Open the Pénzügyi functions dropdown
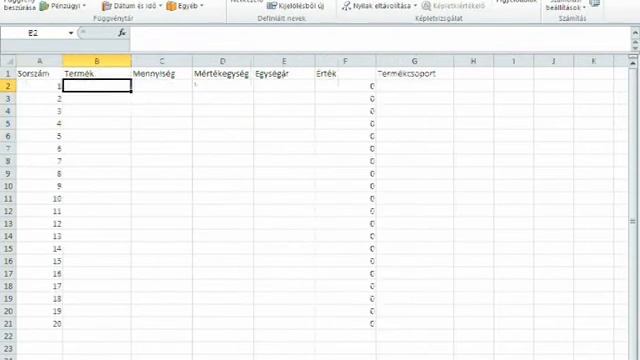Image resolution: width=640 pixels, height=360 pixels. pyautogui.click(x=63, y=6)
